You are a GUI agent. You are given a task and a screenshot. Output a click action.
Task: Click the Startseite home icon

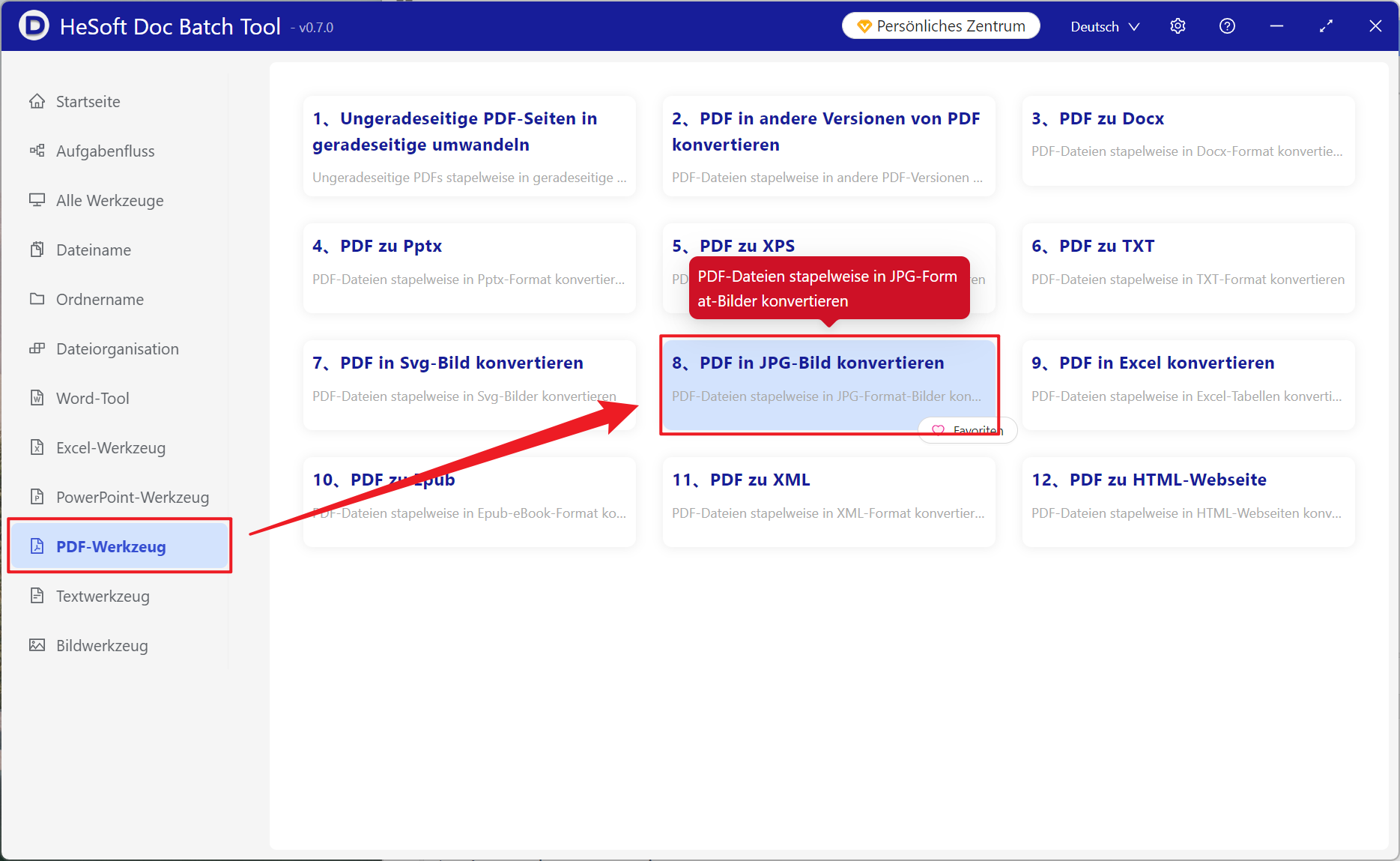point(37,101)
